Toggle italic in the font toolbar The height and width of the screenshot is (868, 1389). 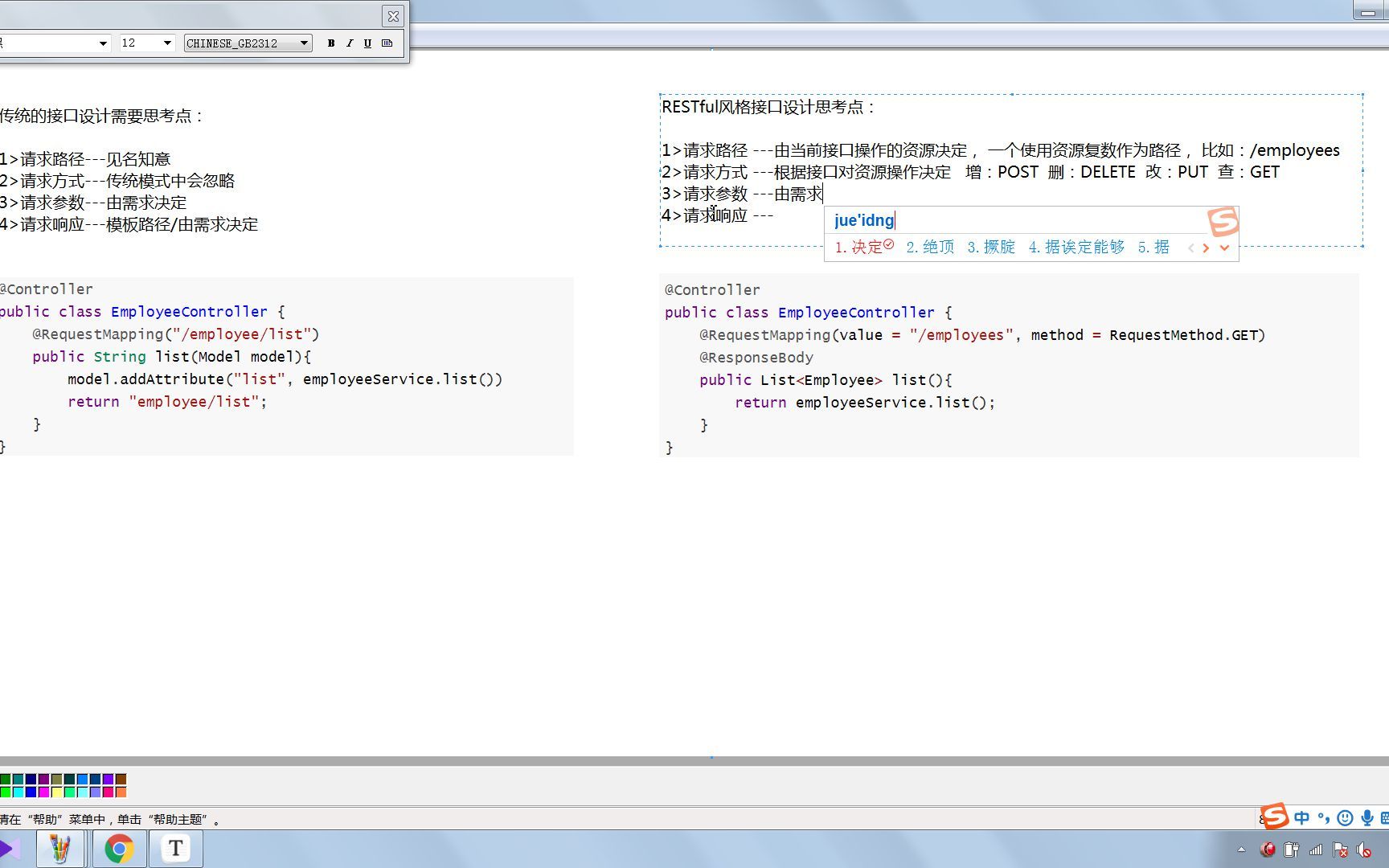(350, 43)
